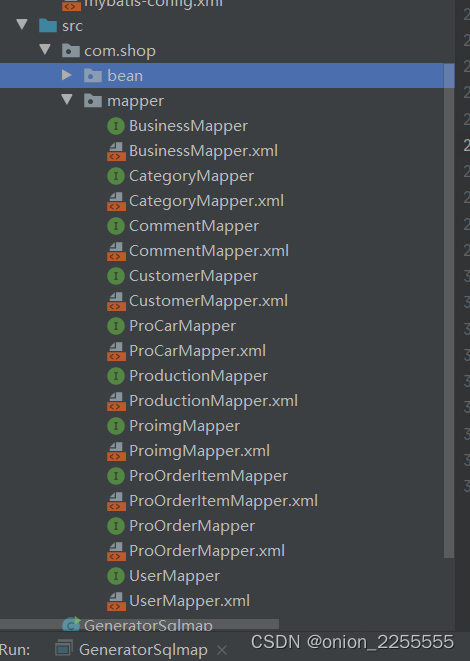This screenshot has height=661, width=470.
Task: Expand the bean package arrow
Action: coord(67,75)
